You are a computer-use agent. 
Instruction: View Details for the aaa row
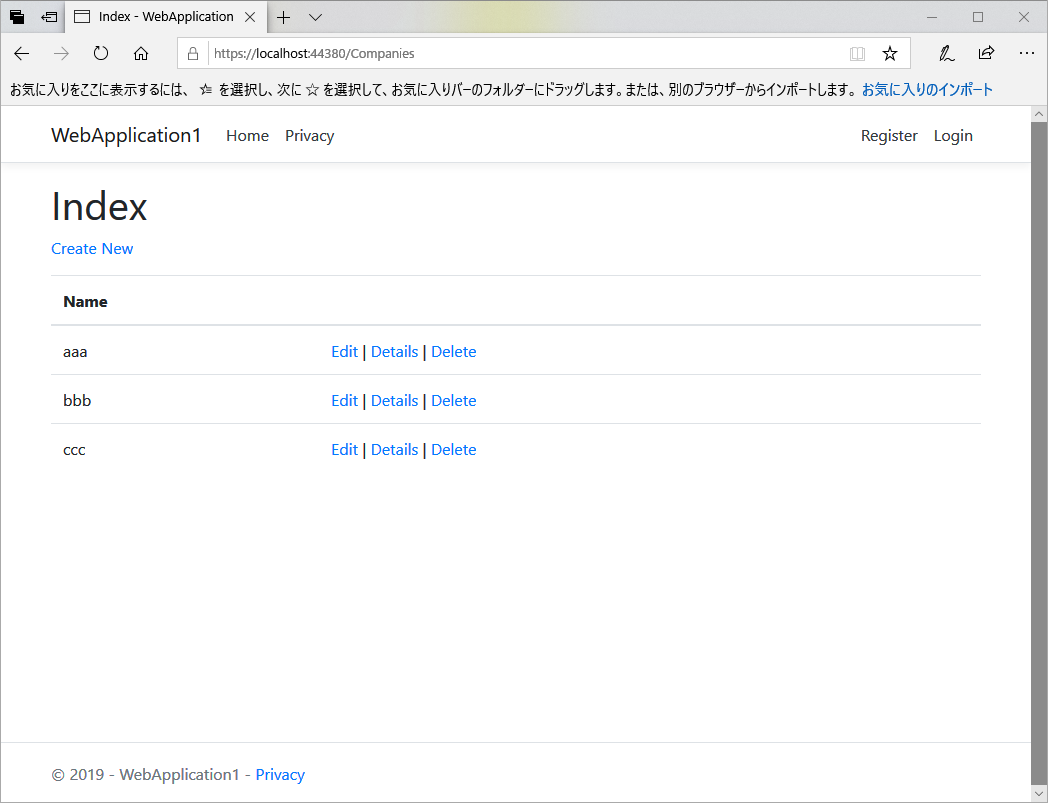pyautogui.click(x=394, y=352)
